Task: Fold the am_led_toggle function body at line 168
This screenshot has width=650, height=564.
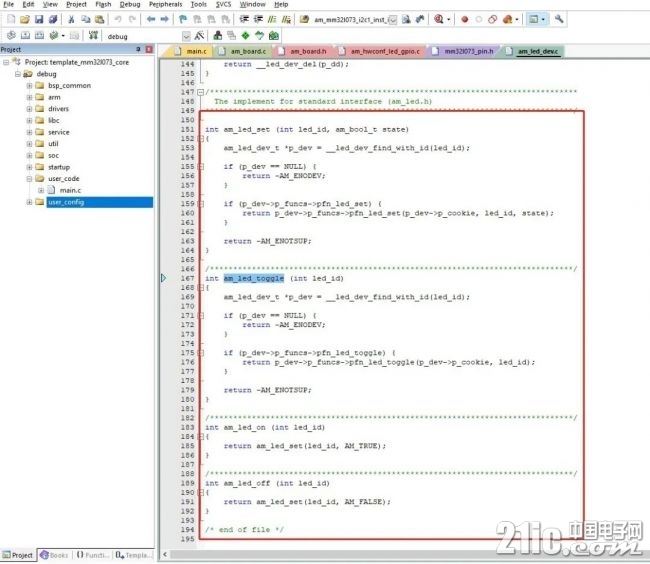Action: 201,288
